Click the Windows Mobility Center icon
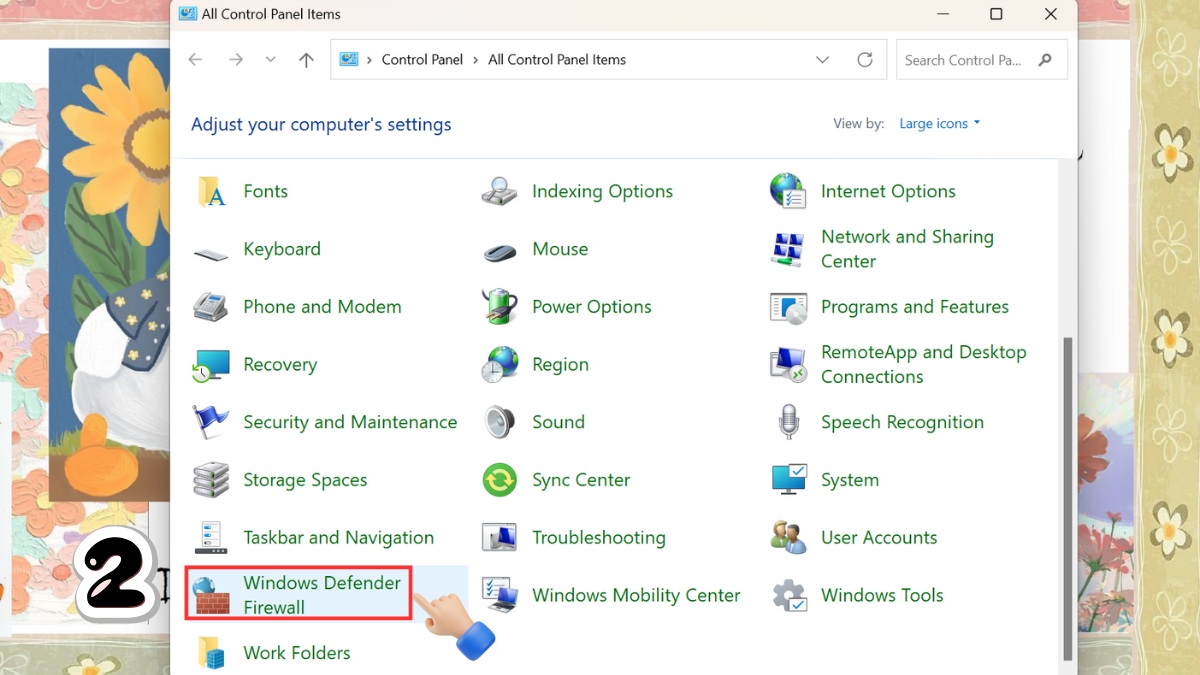The width and height of the screenshot is (1200, 675). point(500,596)
